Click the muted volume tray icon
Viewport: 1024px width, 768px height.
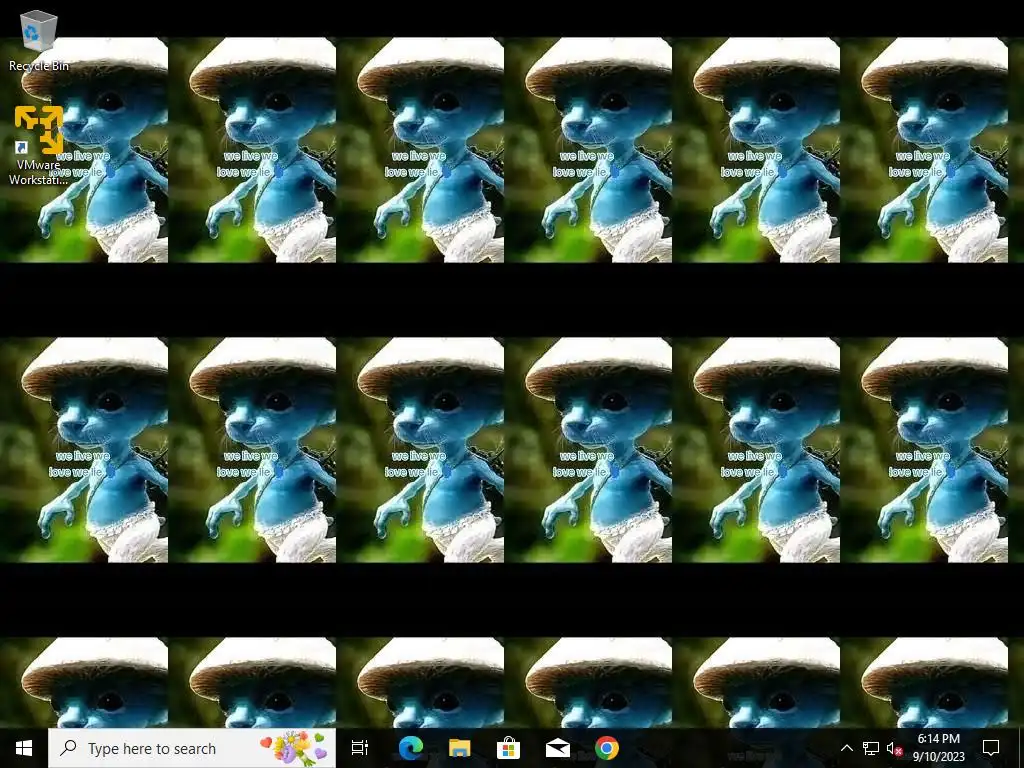click(894, 748)
